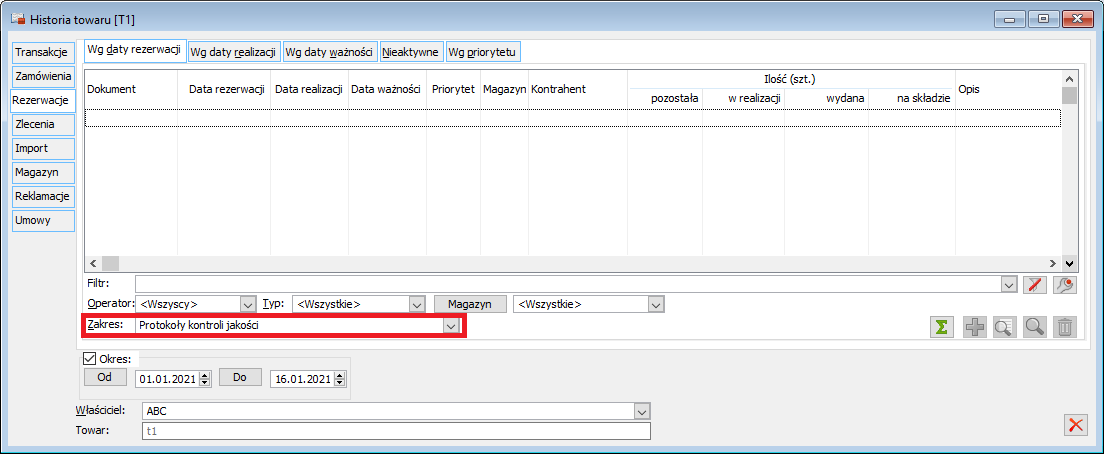Click the pozostała column header
Image resolution: width=1104 pixels, height=454 pixels.
pos(665,99)
